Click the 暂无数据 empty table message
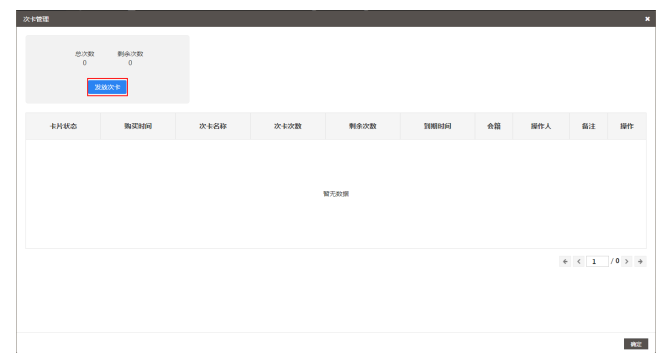Screen dimensions: 667x364 click(x=336, y=193)
